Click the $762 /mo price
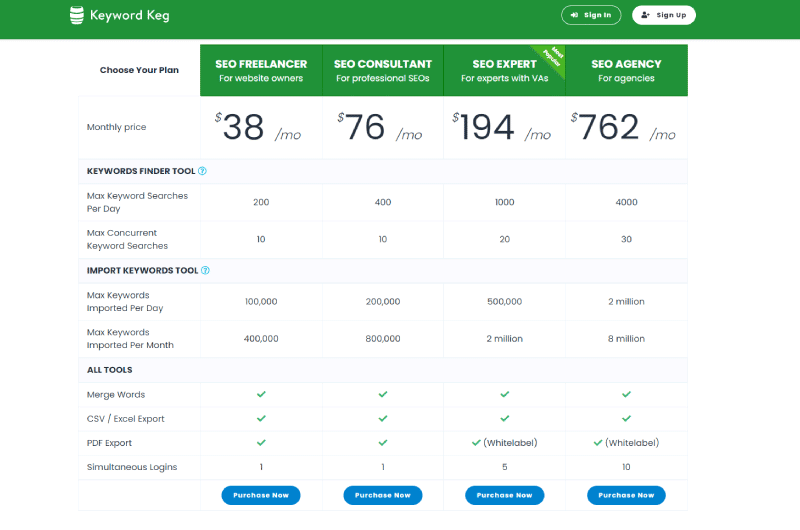Viewport: 800px width, 530px height. coord(623,127)
